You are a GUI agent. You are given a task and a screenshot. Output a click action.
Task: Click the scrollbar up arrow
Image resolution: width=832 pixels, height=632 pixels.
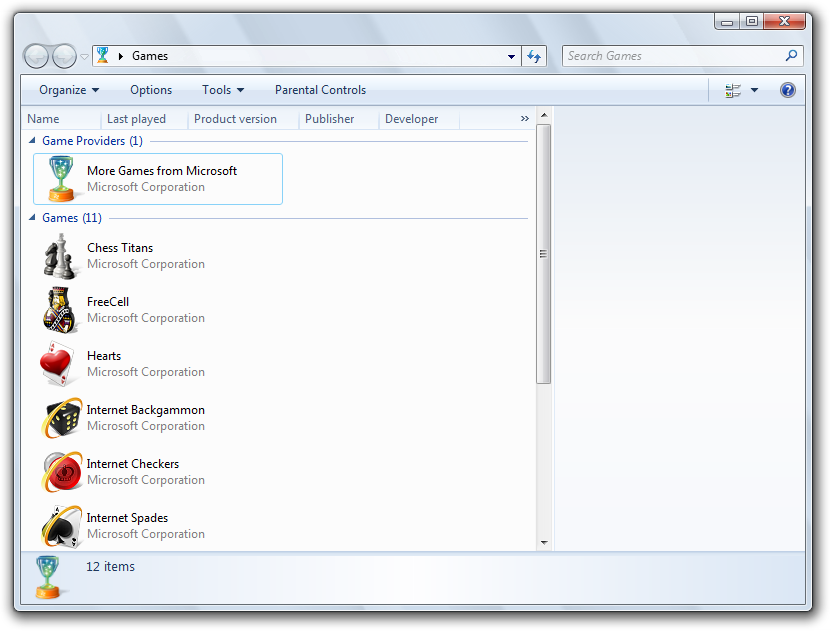(544, 115)
